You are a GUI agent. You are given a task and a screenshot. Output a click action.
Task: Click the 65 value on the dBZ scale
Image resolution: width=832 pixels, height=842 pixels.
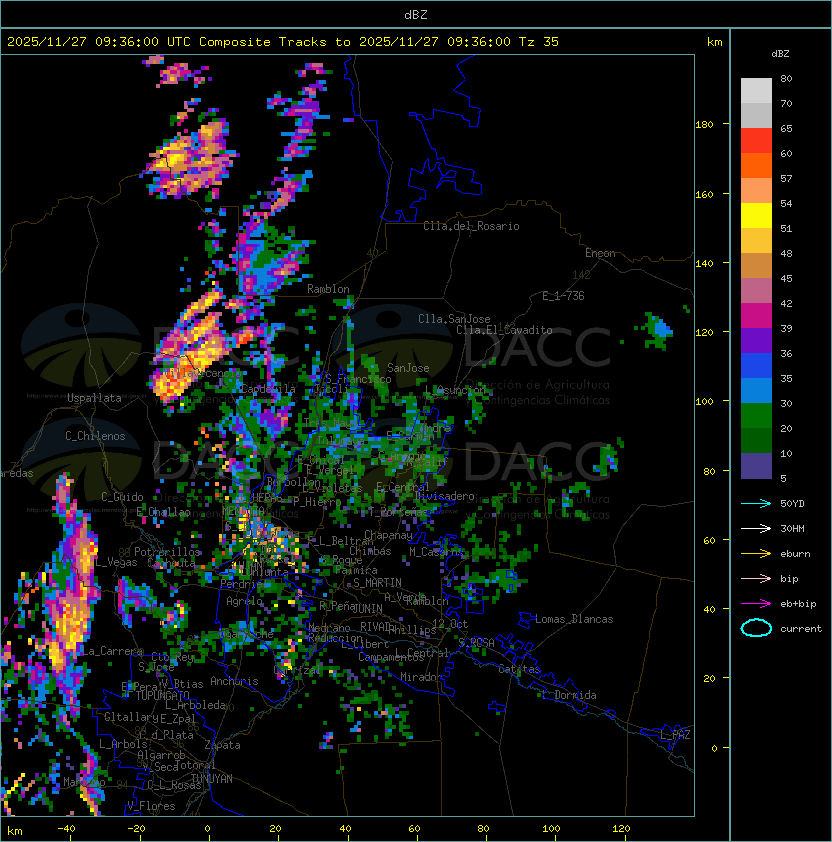[786, 128]
